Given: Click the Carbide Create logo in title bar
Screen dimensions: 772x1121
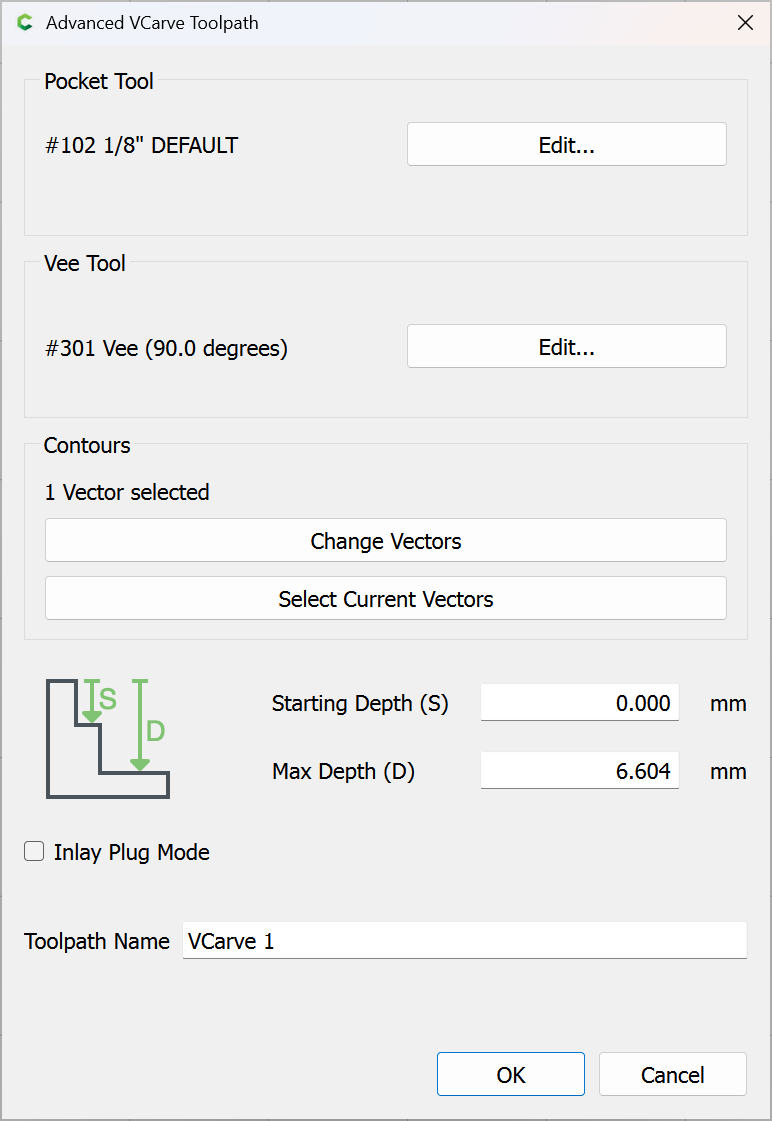Looking at the screenshot, I should click(x=25, y=23).
